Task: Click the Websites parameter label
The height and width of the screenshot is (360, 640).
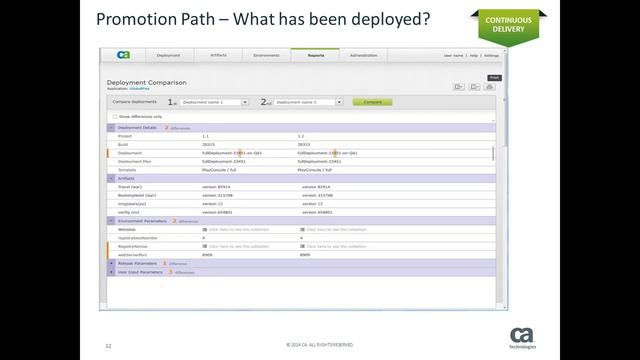Action: (x=127, y=230)
